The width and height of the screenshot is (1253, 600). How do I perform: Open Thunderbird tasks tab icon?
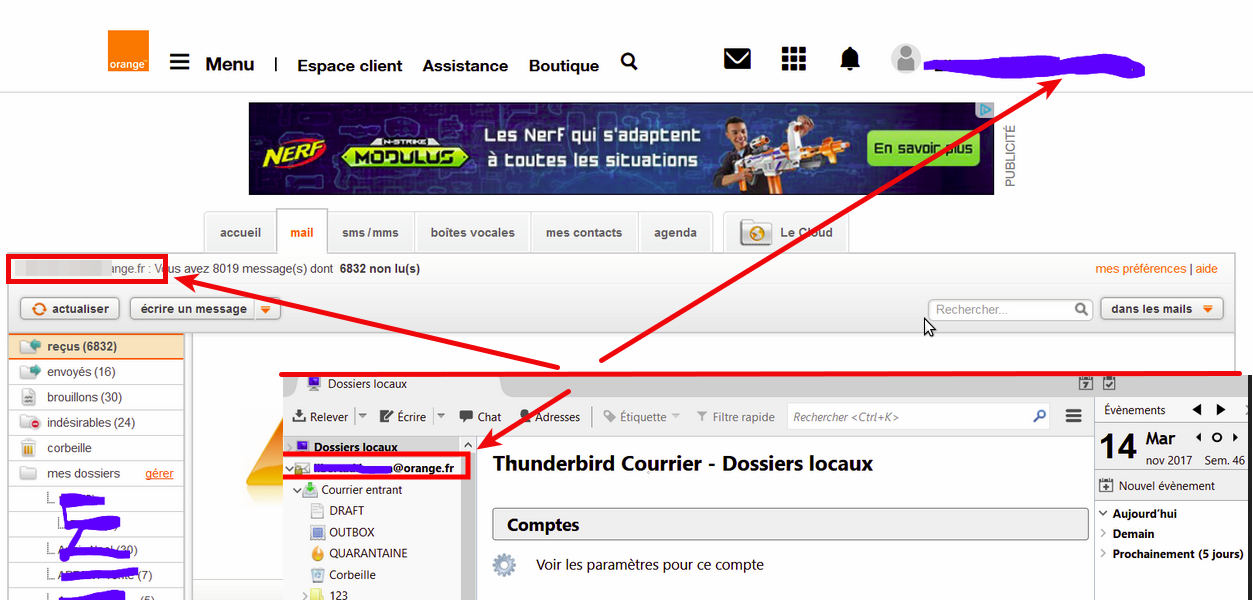(x=1108, y=383)
